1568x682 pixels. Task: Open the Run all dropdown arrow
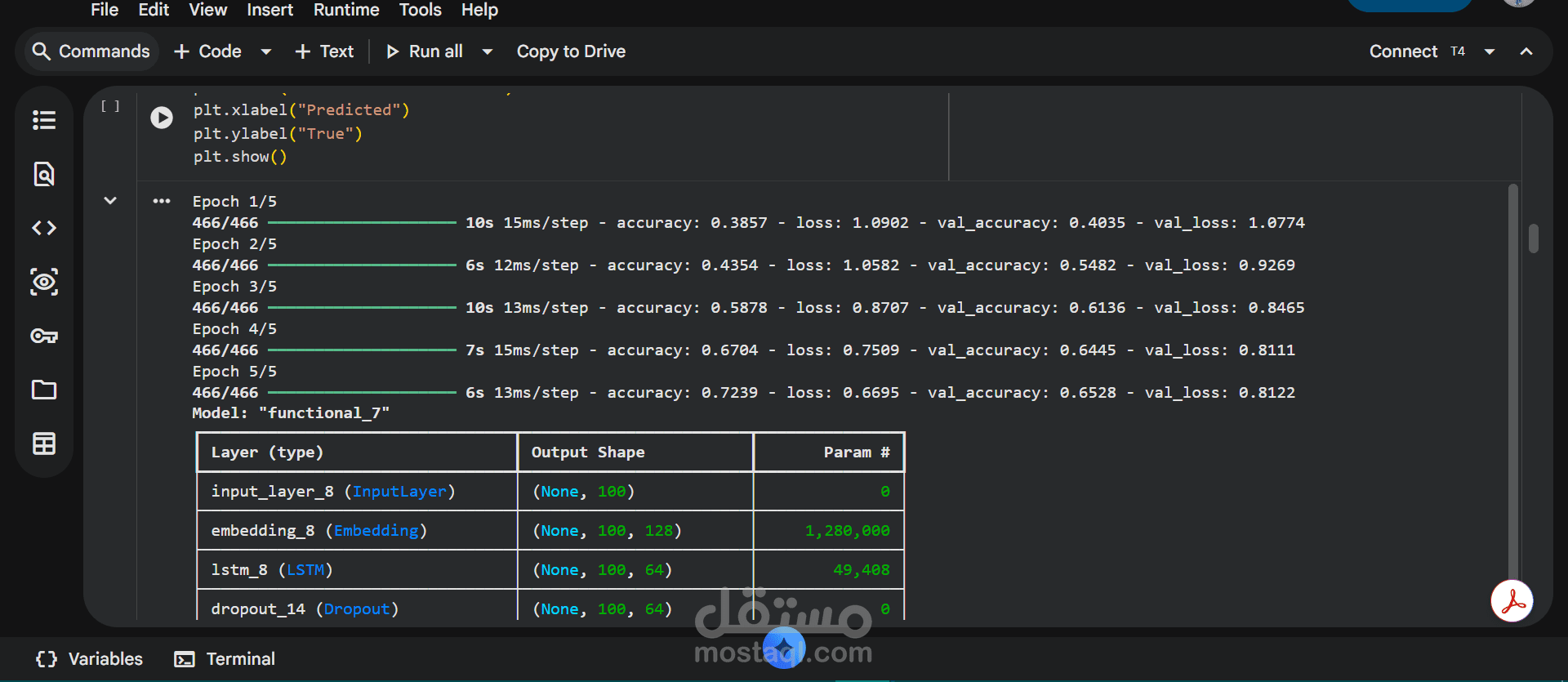[488, 51]
